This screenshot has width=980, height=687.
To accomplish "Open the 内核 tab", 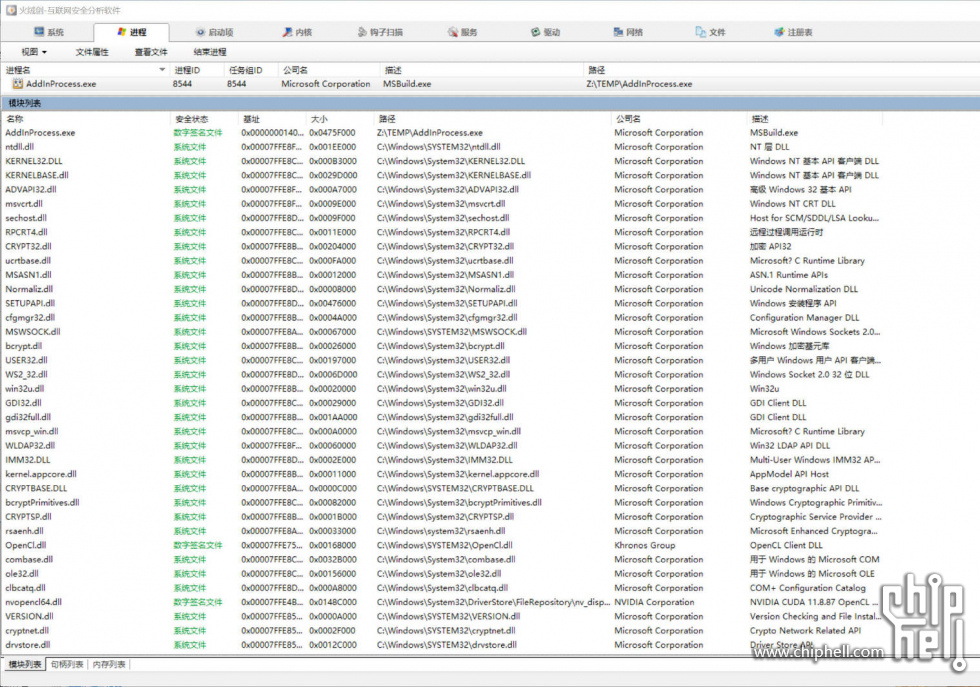I will pyautogui.click(x=297, y=32).
